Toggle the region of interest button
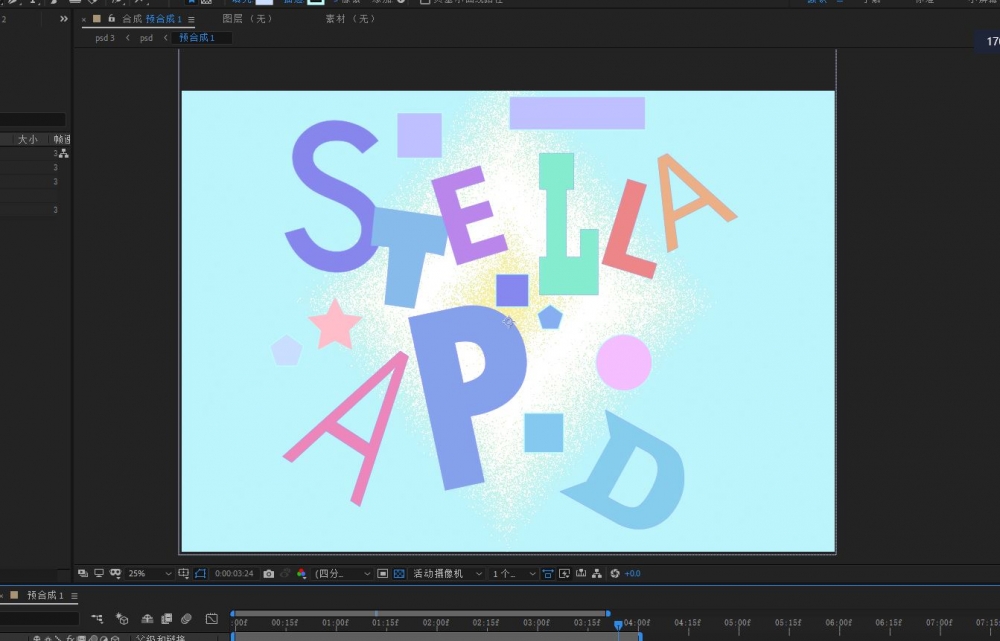Image resolution: width=1000 pixels, height=641 pixels. click(x=382, y=574)
